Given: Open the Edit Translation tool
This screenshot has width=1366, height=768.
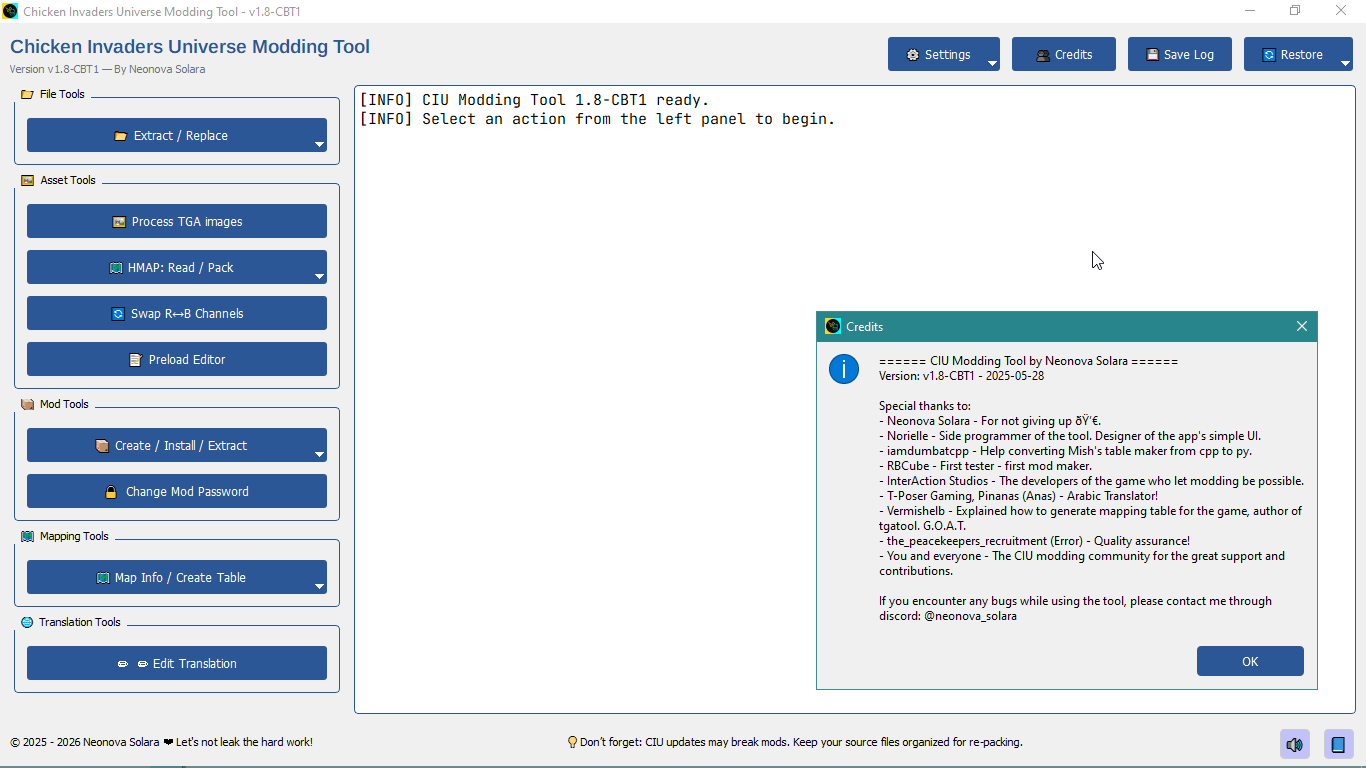Looking at the screenshot, I should pyautogui.click(x=177, y=663).
